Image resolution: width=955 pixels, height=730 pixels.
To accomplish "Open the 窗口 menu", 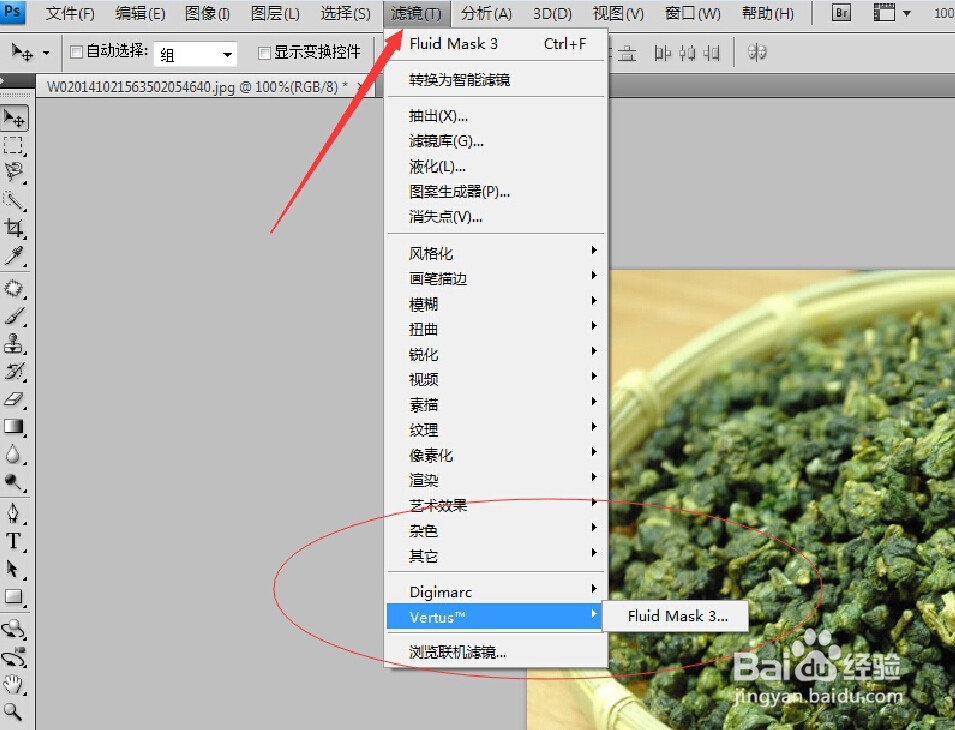I will [x=690, y=13].
